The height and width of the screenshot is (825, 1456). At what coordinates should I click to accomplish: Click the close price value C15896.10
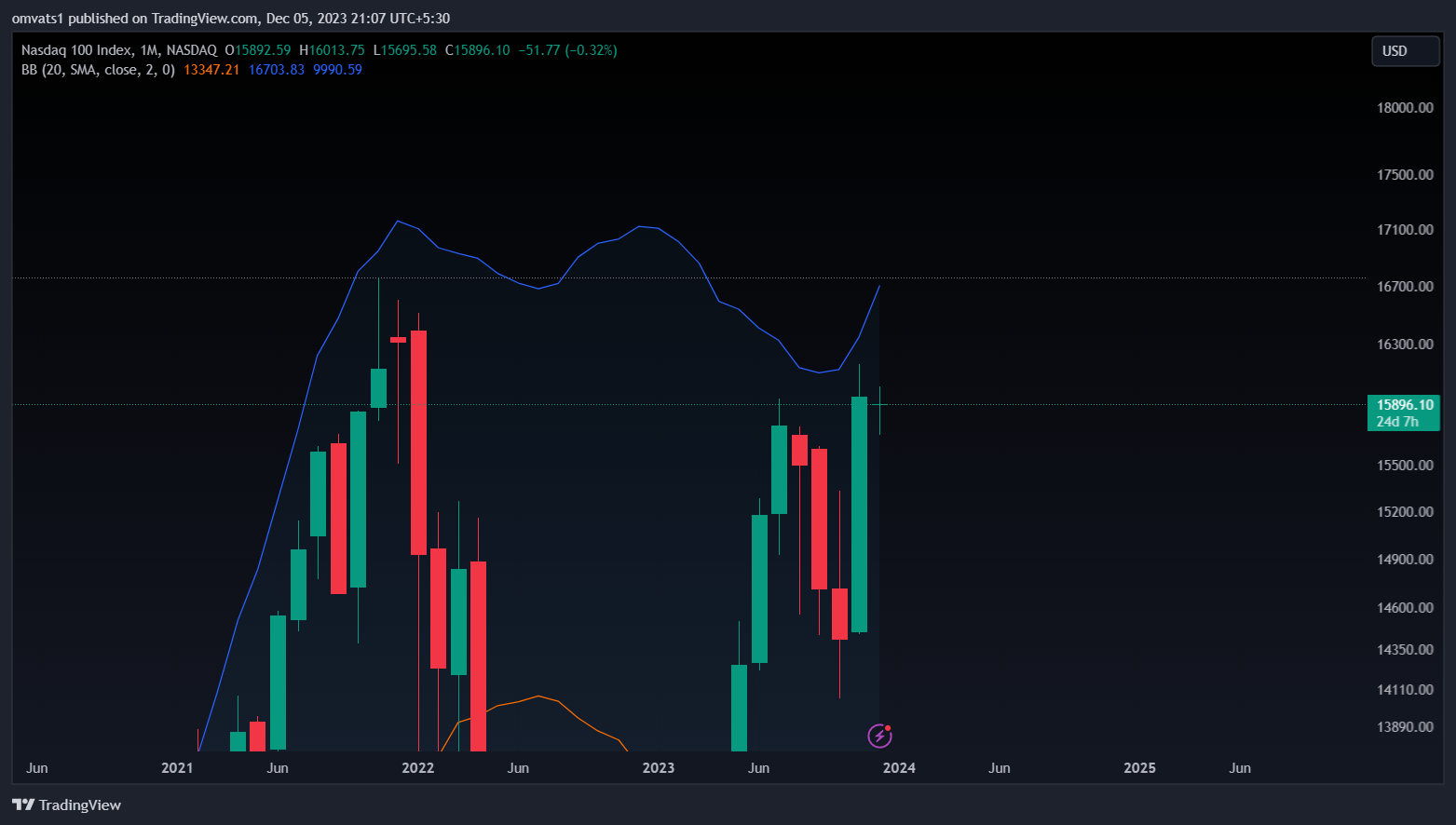477,50
